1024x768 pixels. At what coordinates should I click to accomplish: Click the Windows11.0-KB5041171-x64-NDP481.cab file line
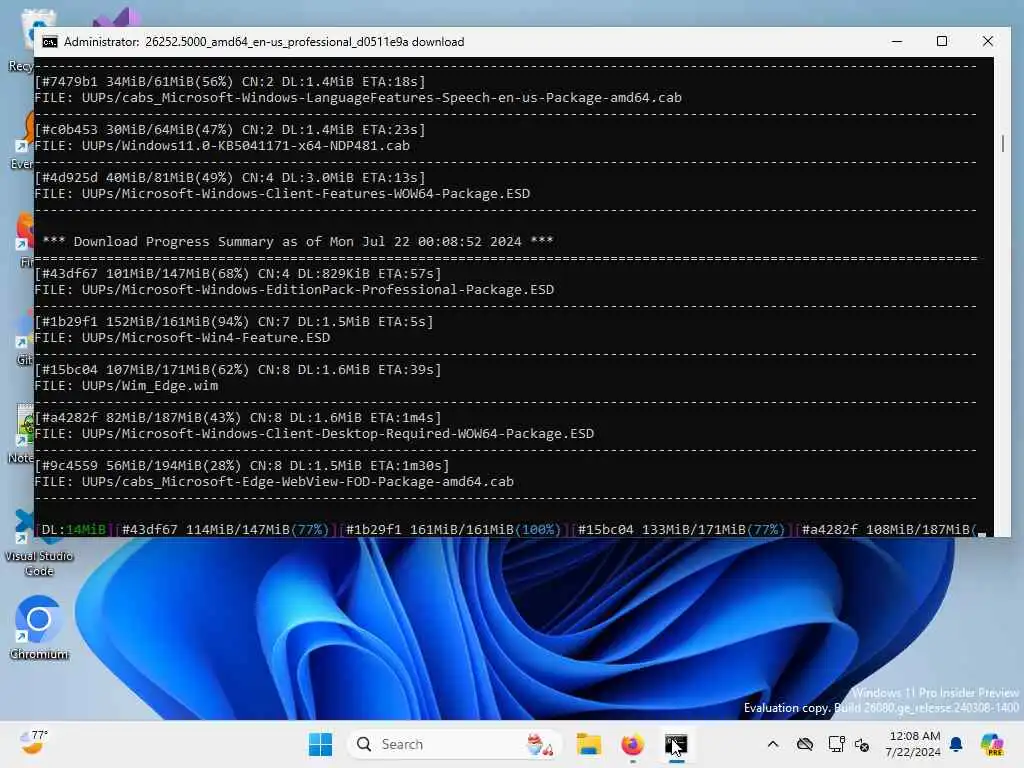coord(222,146)
